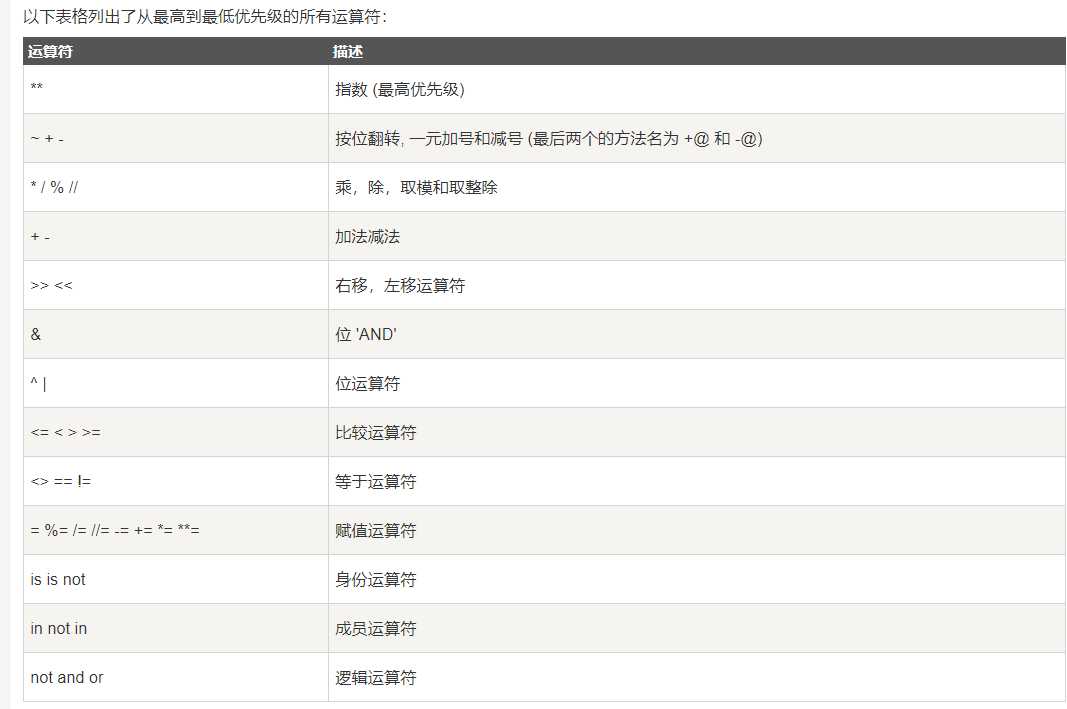This screenshot has width=1067, height=709.
Task: Click the '~ + -' operator cell
Action: [x=176, y=138]
